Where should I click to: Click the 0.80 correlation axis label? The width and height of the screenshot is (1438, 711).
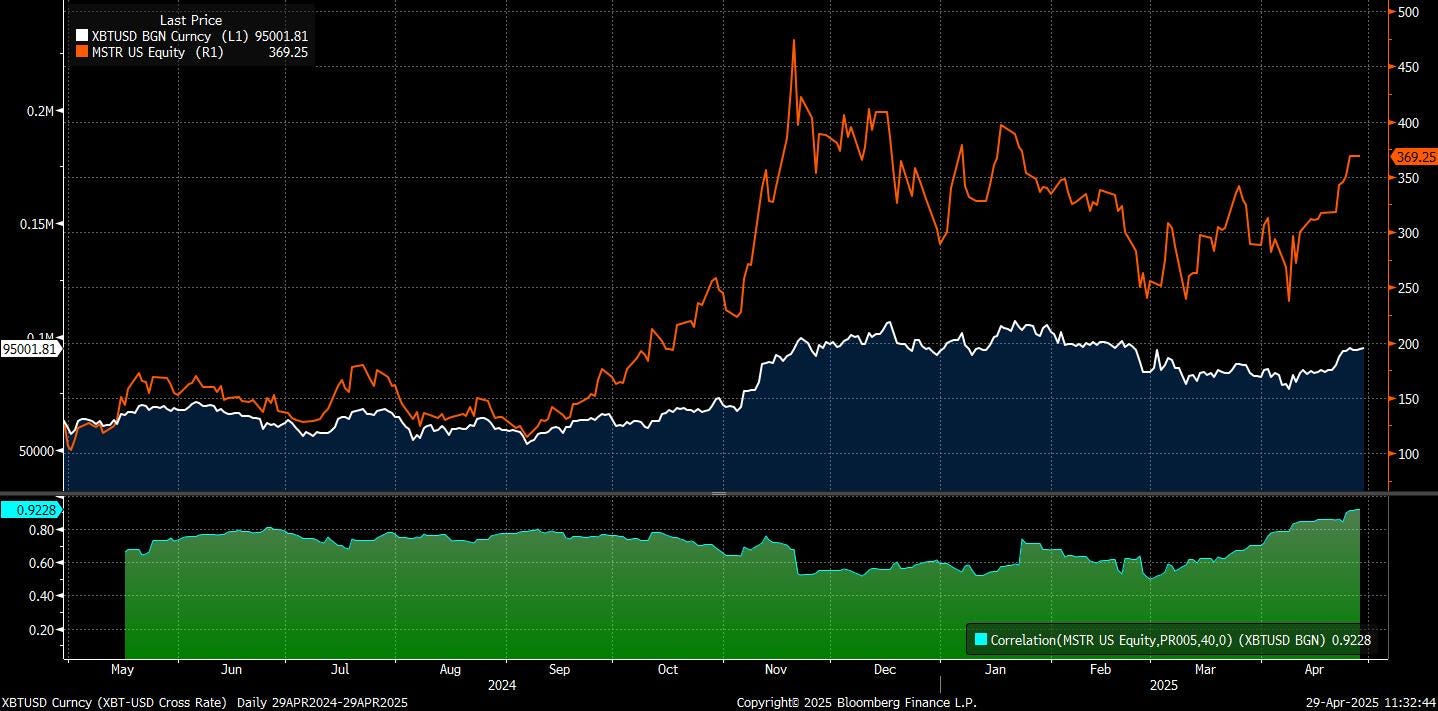41,530
